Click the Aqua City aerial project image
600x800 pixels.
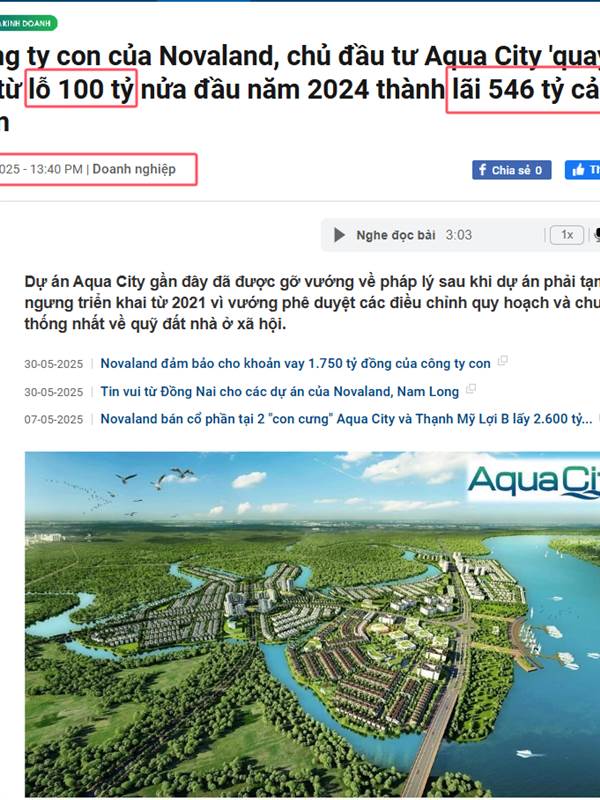pos(312,623)
